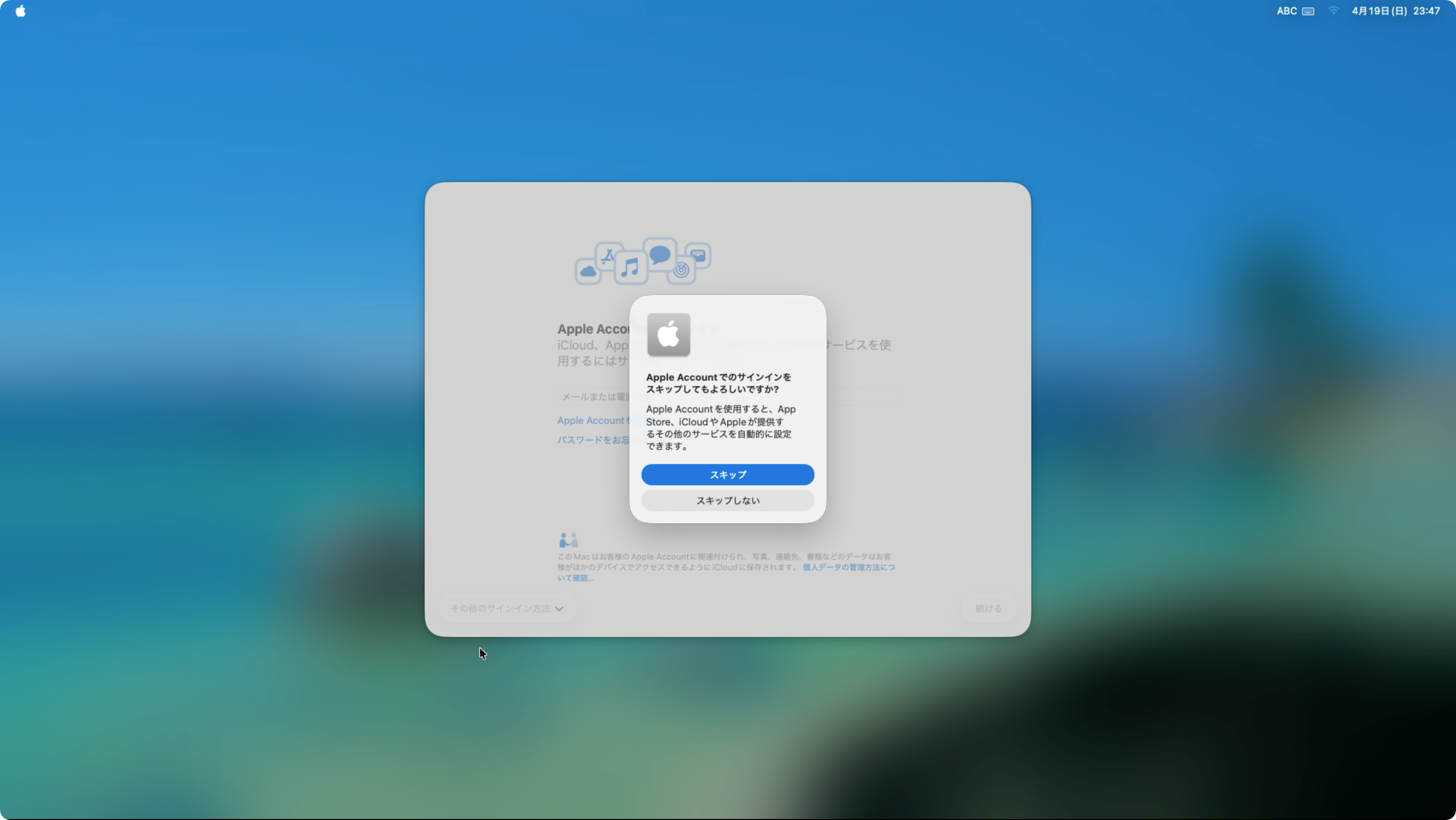Open the Apple Account creation link
Image resolution: width=1456 pixels, height=820 pixels.
click(593, 421)
